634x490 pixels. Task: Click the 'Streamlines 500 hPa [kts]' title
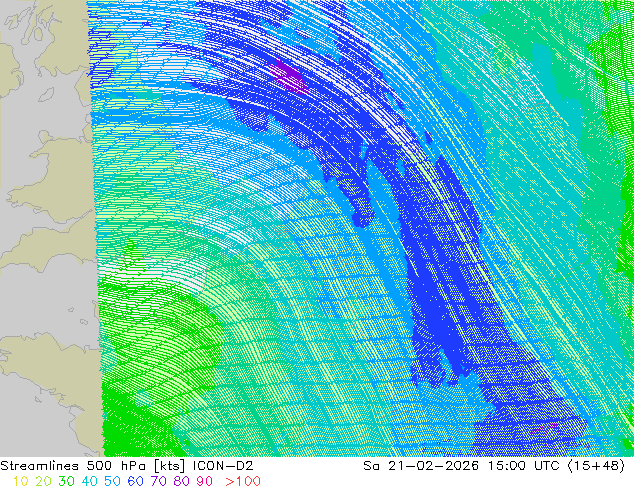(93, 466)
